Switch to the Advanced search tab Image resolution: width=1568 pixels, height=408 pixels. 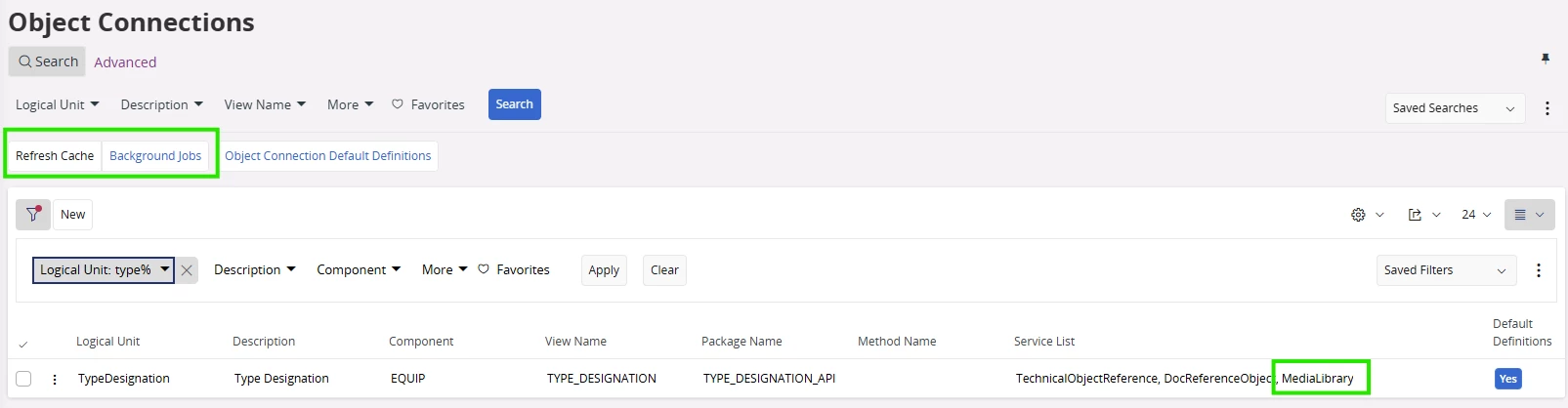click(x=125, y=62)
